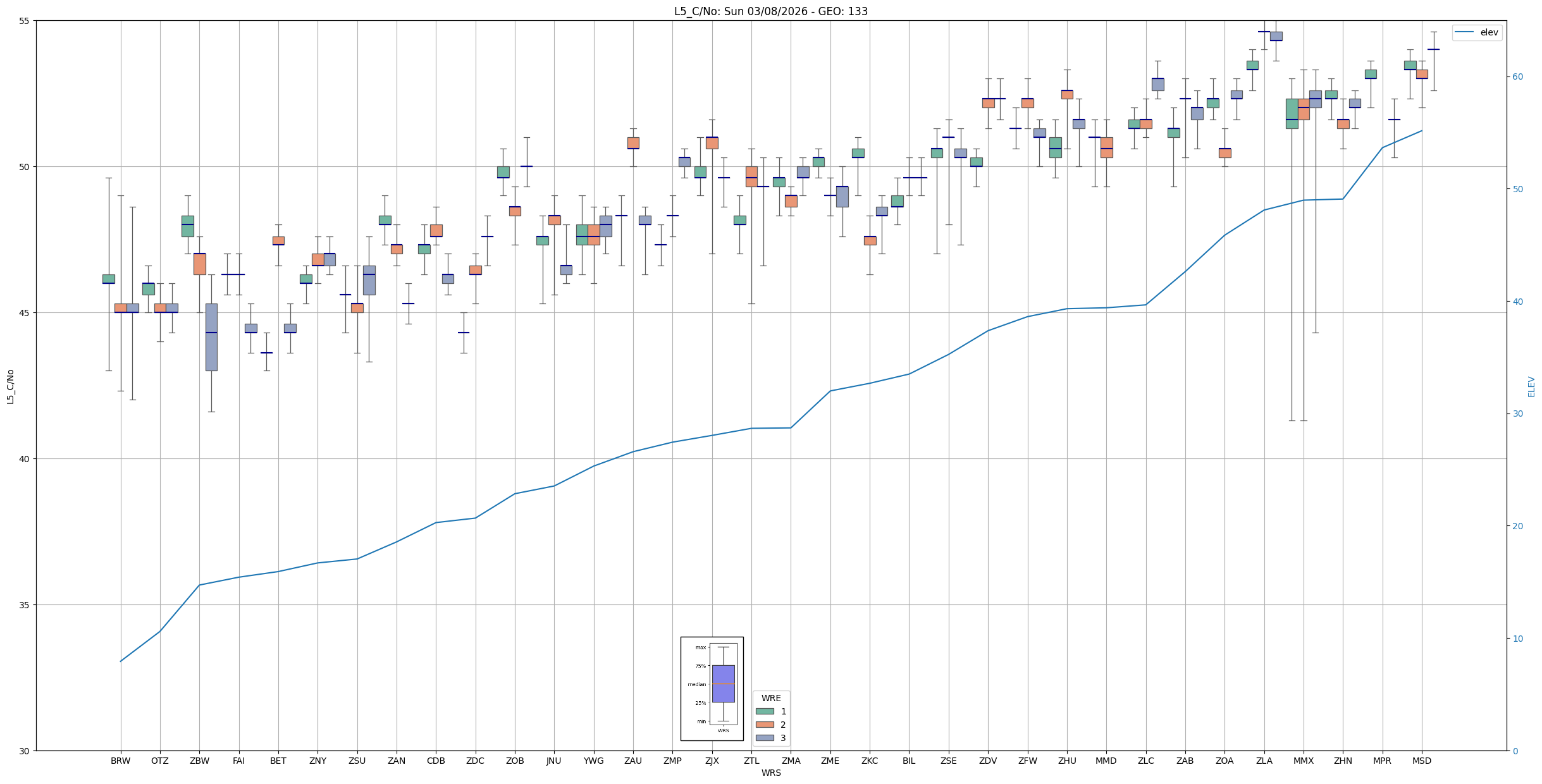
Task: Click the L5_C/No y-axis title
Action: point(10,386)
